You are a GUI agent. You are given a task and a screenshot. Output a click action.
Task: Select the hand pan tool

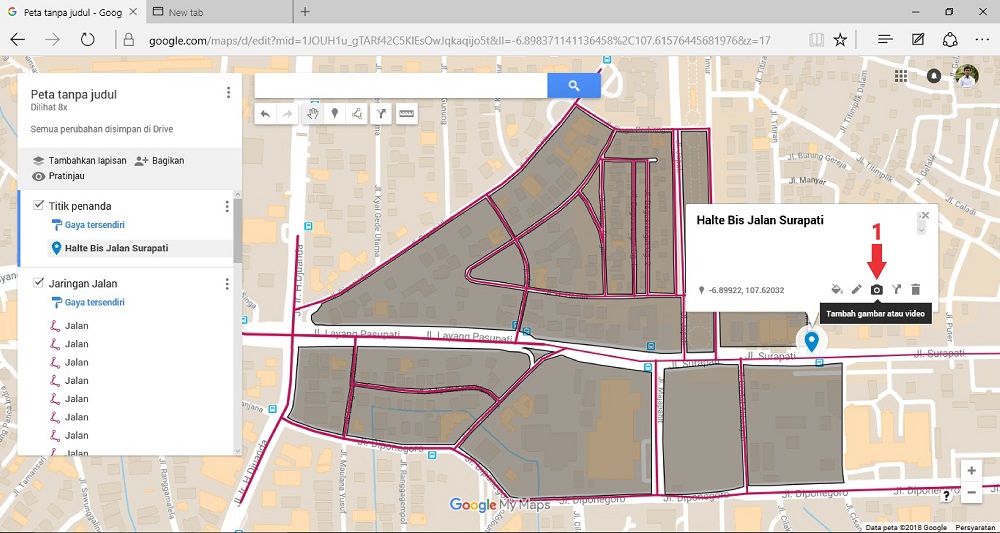(x=311, y=114)
